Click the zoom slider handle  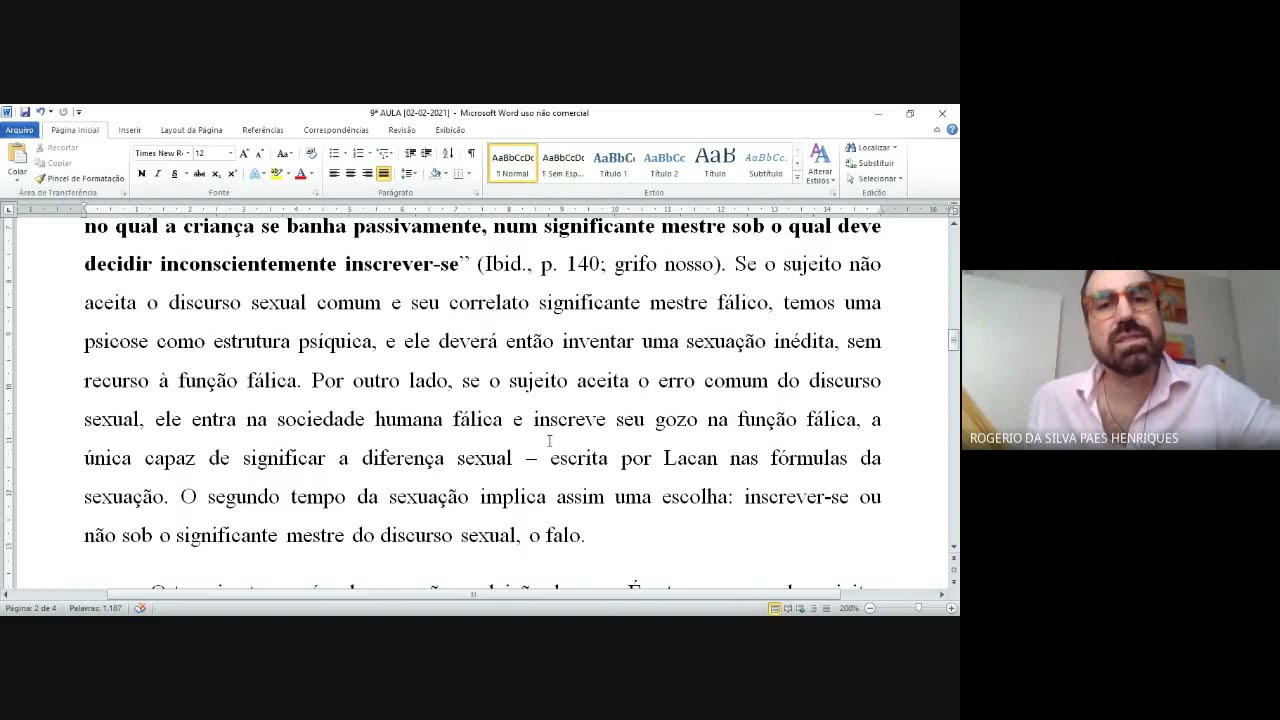(x=918, y=608)
